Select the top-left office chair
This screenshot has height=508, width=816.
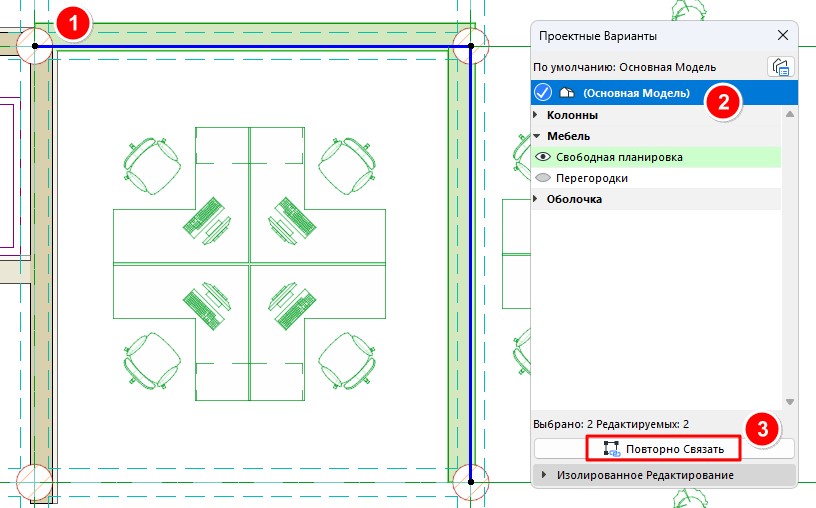(152, 166)
